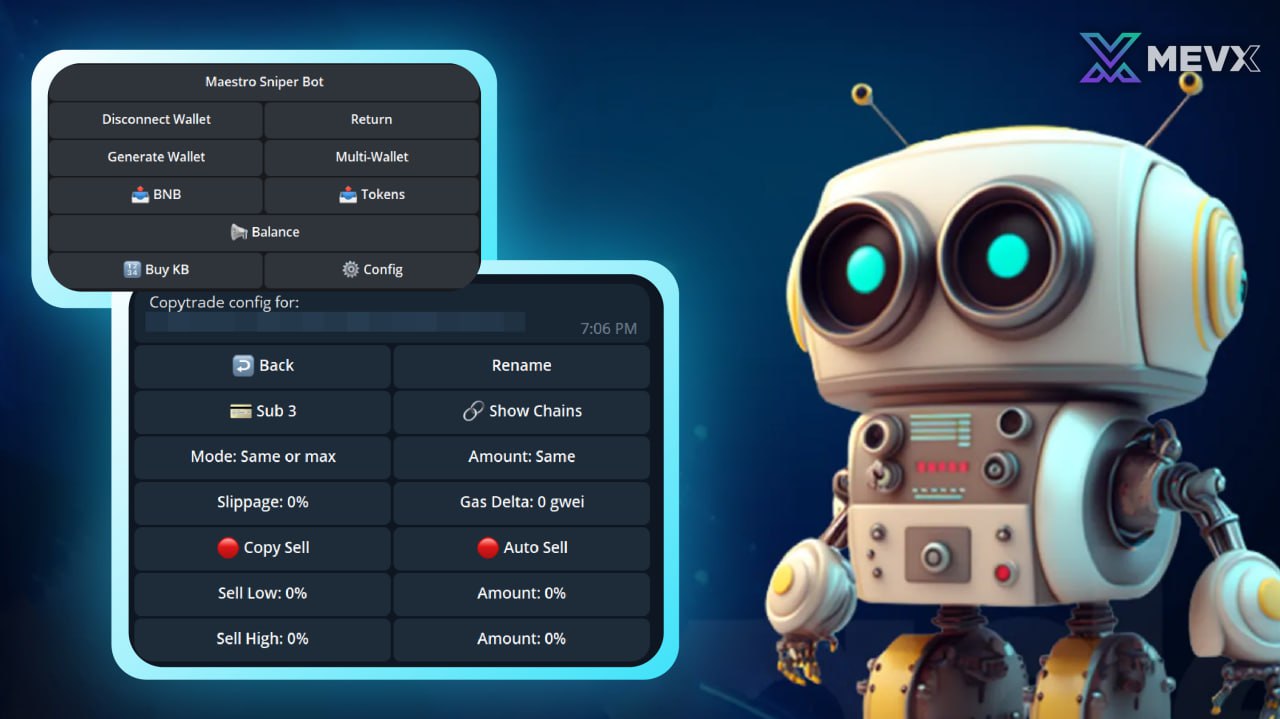The height and width of the screenshot is (719, 1280).
Task: Open the Tokens inbox button
Action: (x=372, y=194)
